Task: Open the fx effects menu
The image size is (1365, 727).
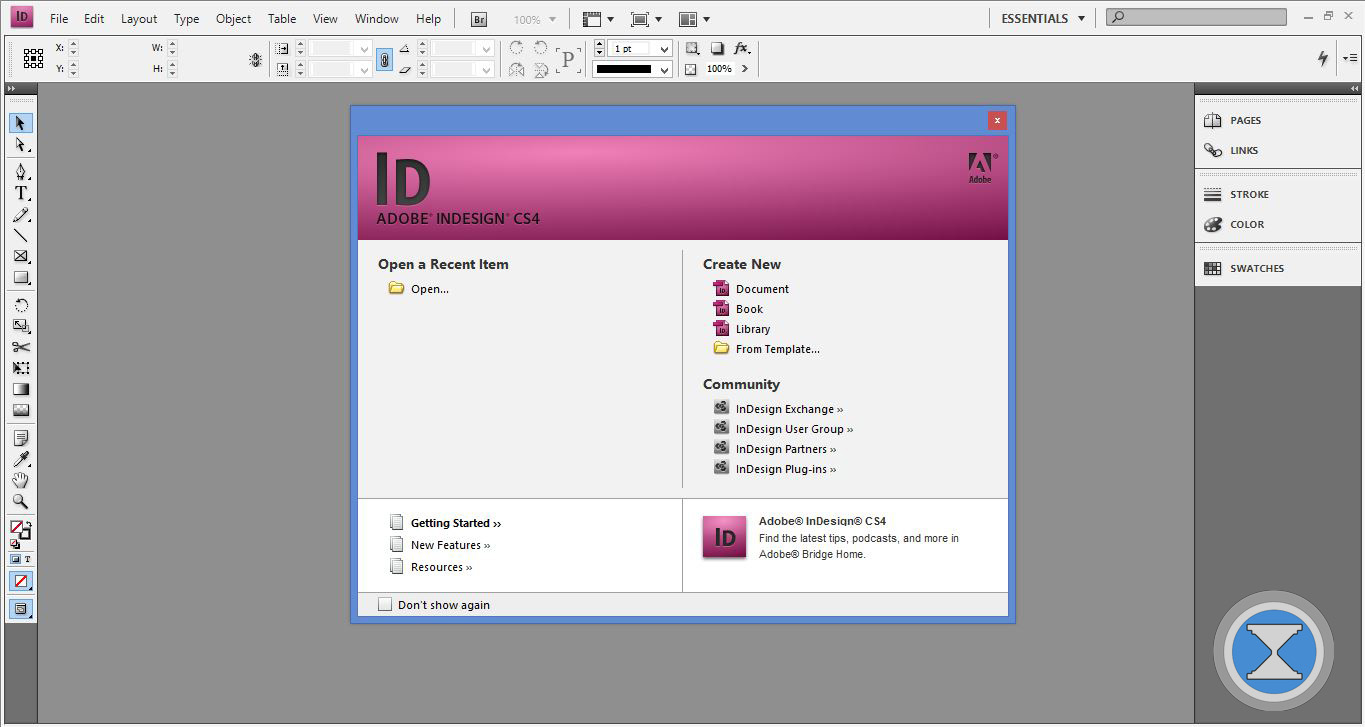Action: [742, 48]
